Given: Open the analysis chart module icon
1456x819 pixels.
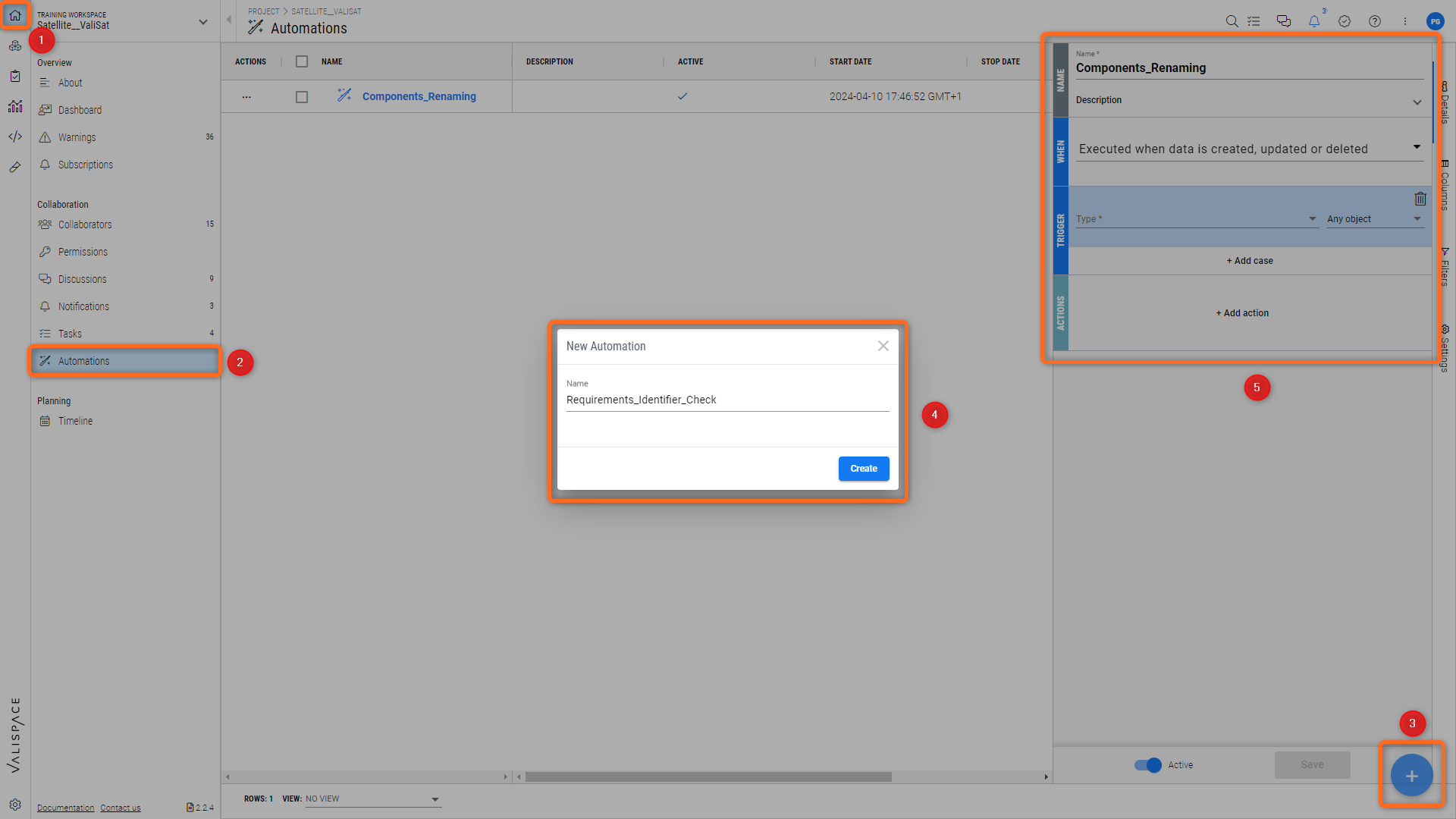Looking at the screenshot, I should pyautogui.click(x=15, y=106).
